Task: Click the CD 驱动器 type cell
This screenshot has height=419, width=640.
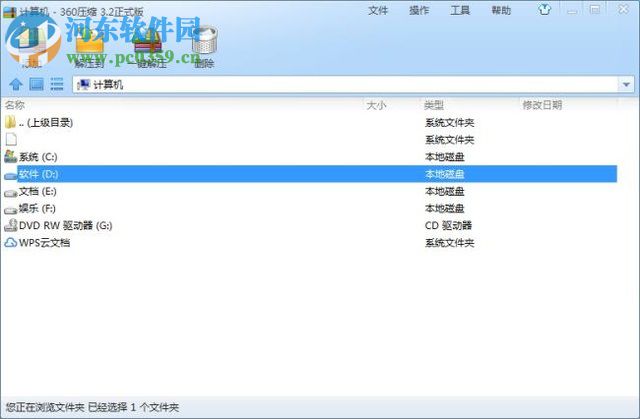Action: [448, 225]
